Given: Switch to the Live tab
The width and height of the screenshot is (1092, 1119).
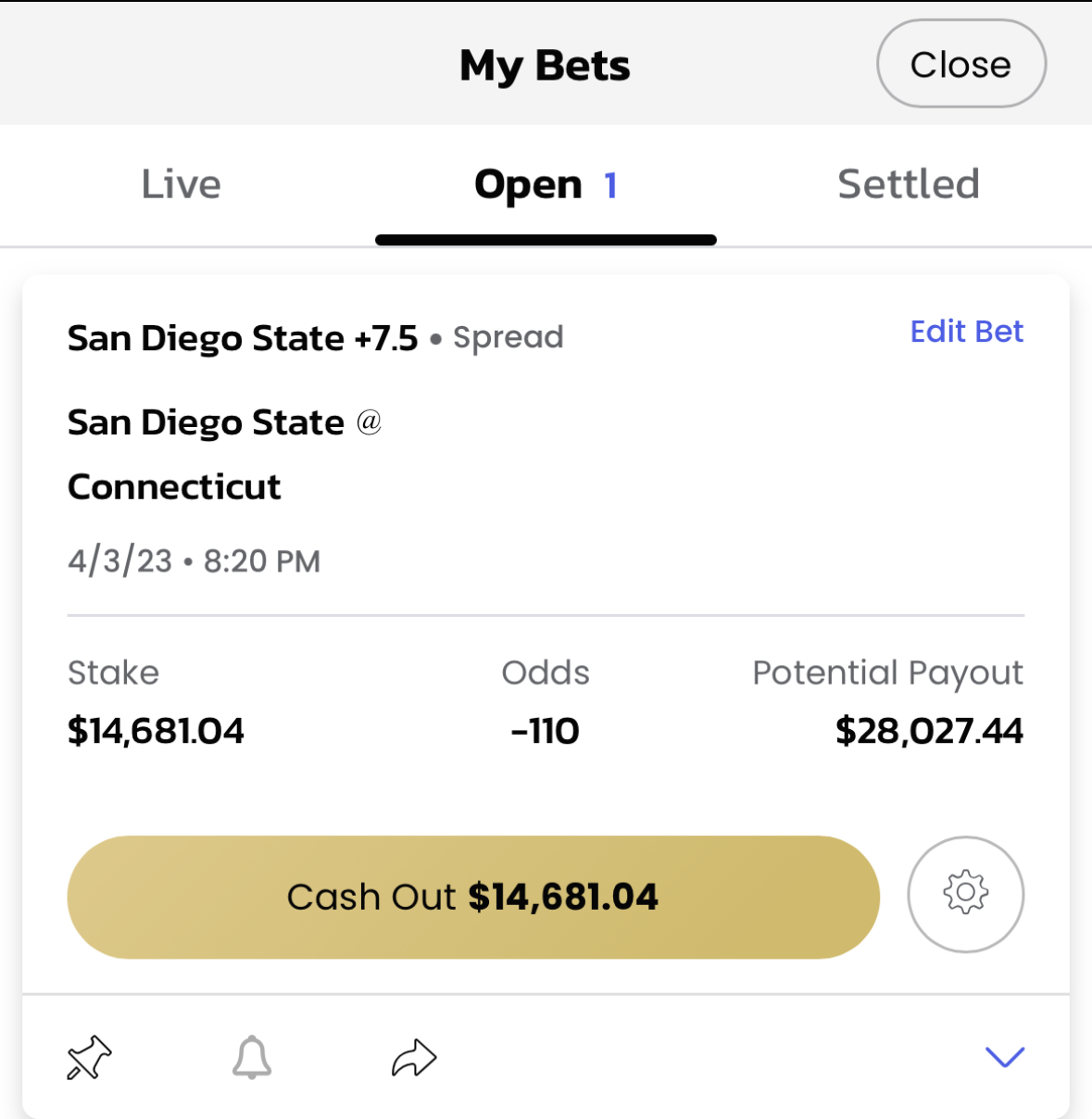Looking at the screenshot, I should pos(182,184).
